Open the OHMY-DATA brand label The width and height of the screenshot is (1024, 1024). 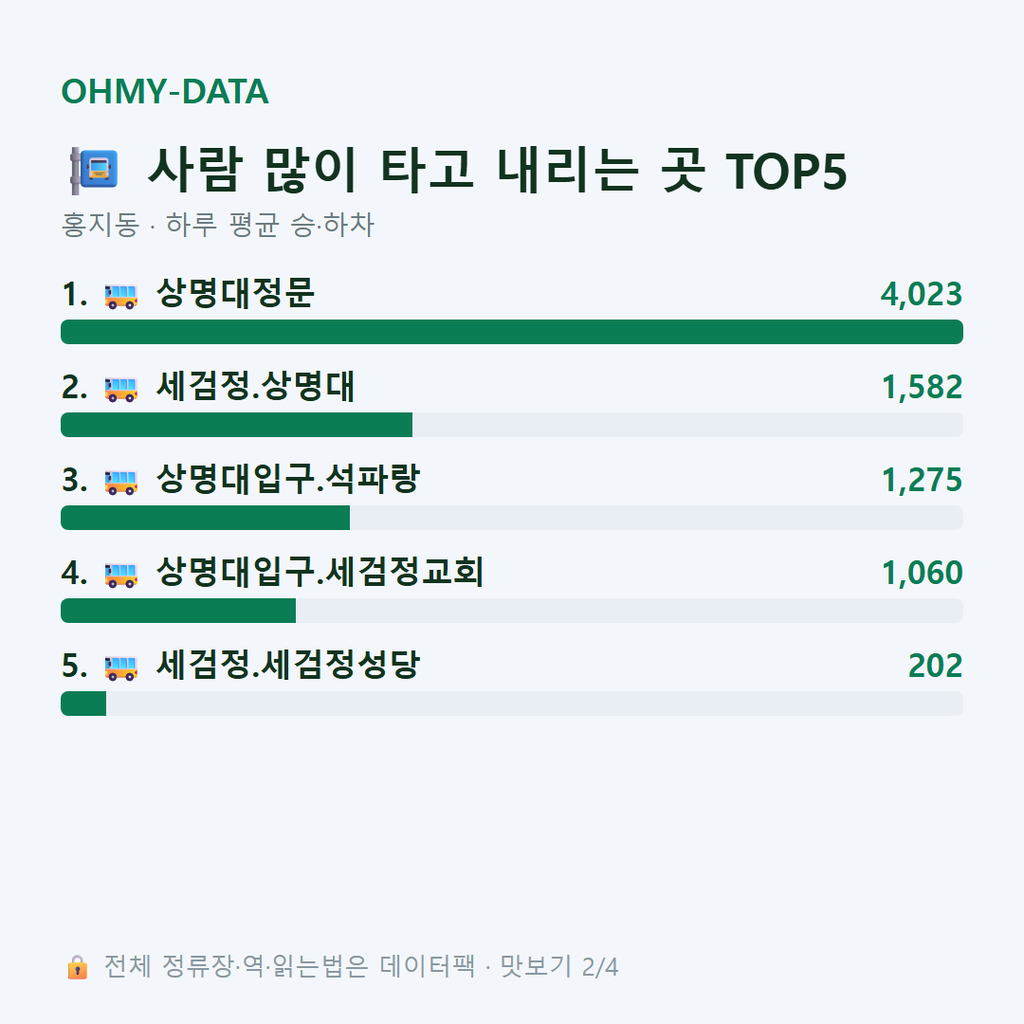tap(165, 91)
